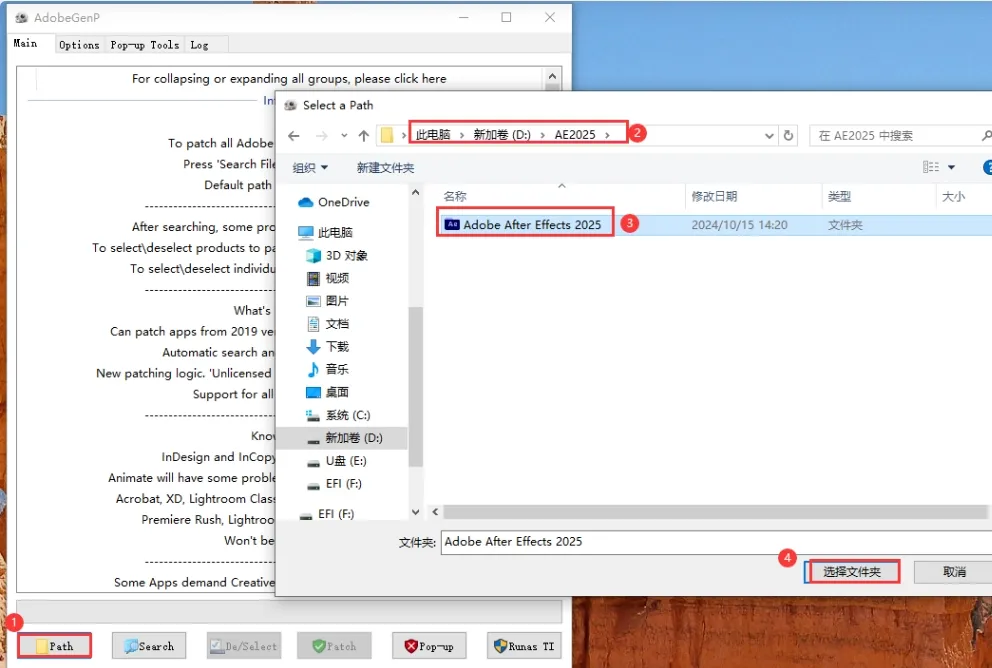Expand the address bar history dropdown

click(769, 135)
